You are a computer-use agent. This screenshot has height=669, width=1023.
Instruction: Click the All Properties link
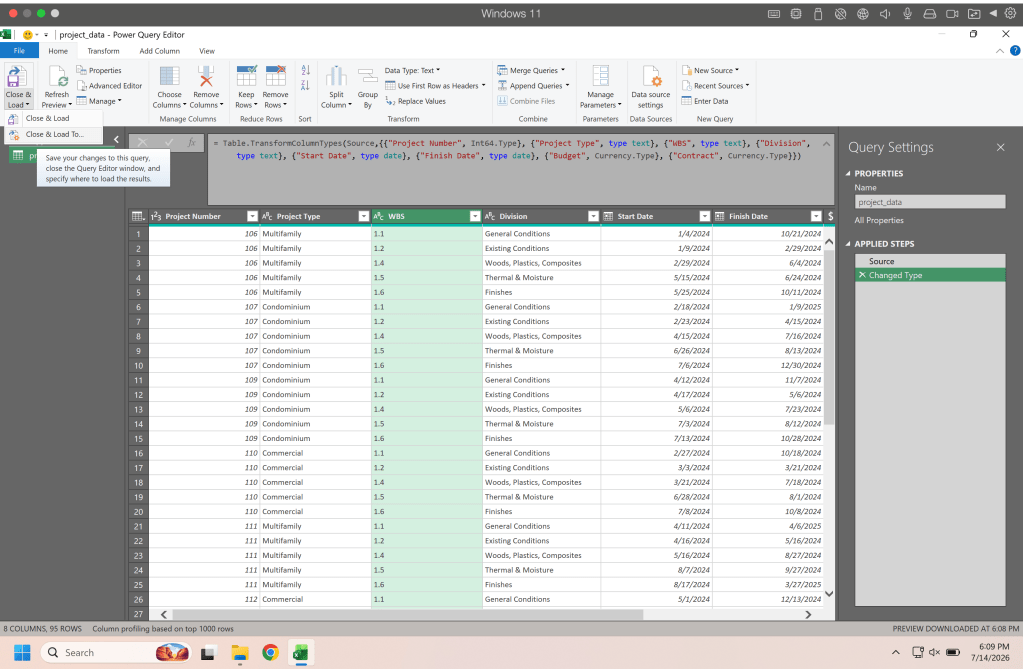(879, 221)
